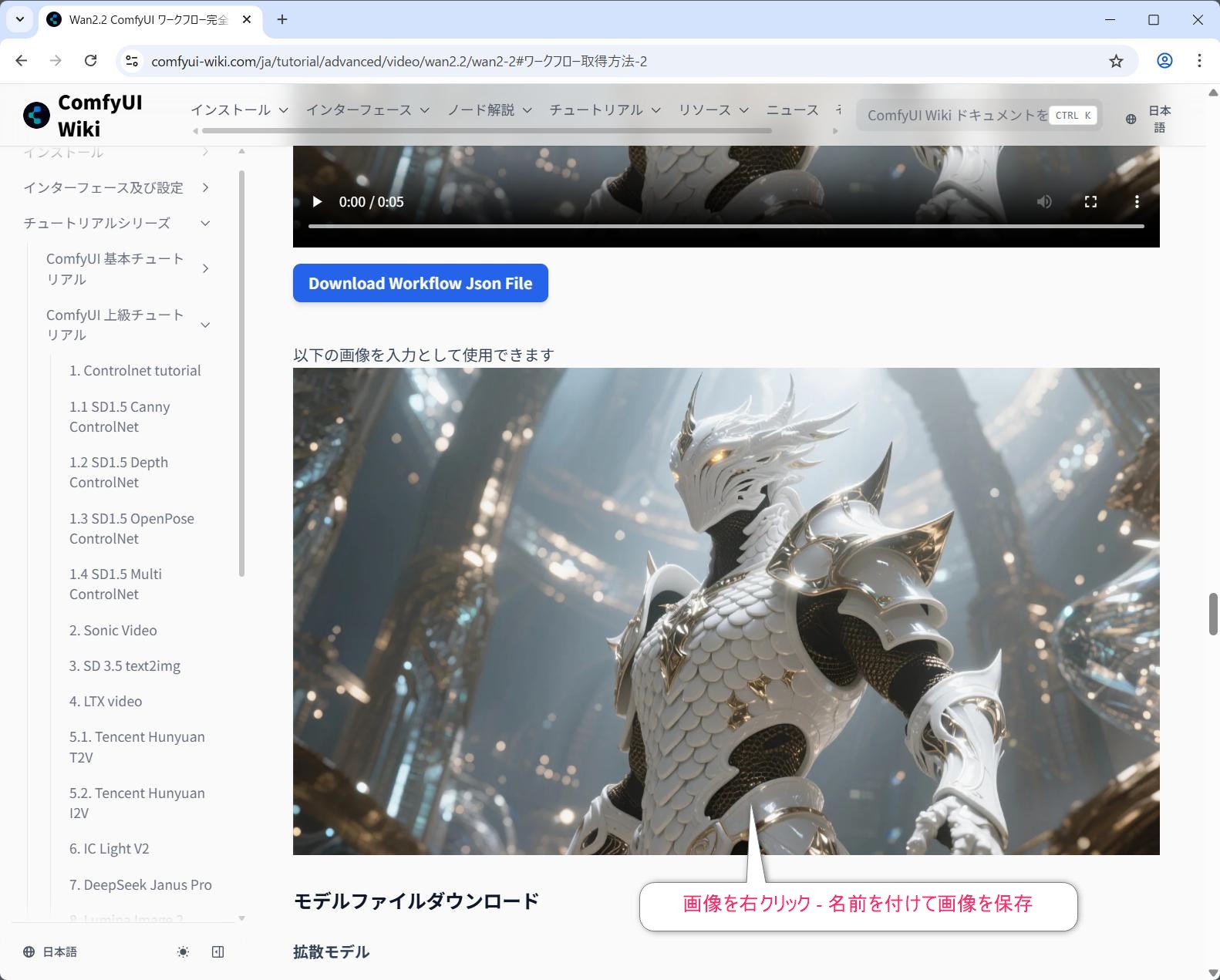The image size is (1220, 980).
Task: Reload the current page
Action: (90, 61)
